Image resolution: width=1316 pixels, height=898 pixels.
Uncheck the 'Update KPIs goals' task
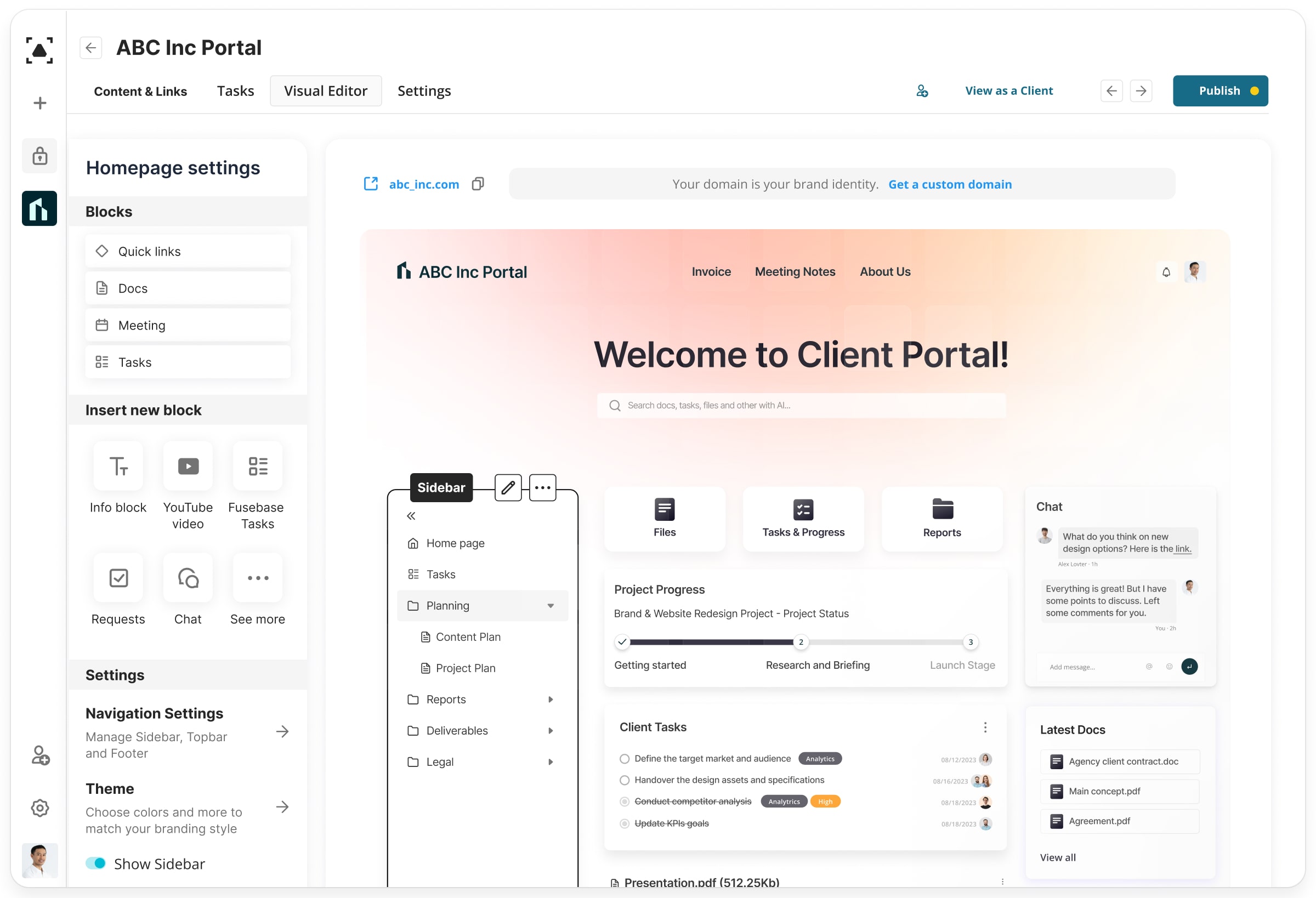(x=625, y=823)
